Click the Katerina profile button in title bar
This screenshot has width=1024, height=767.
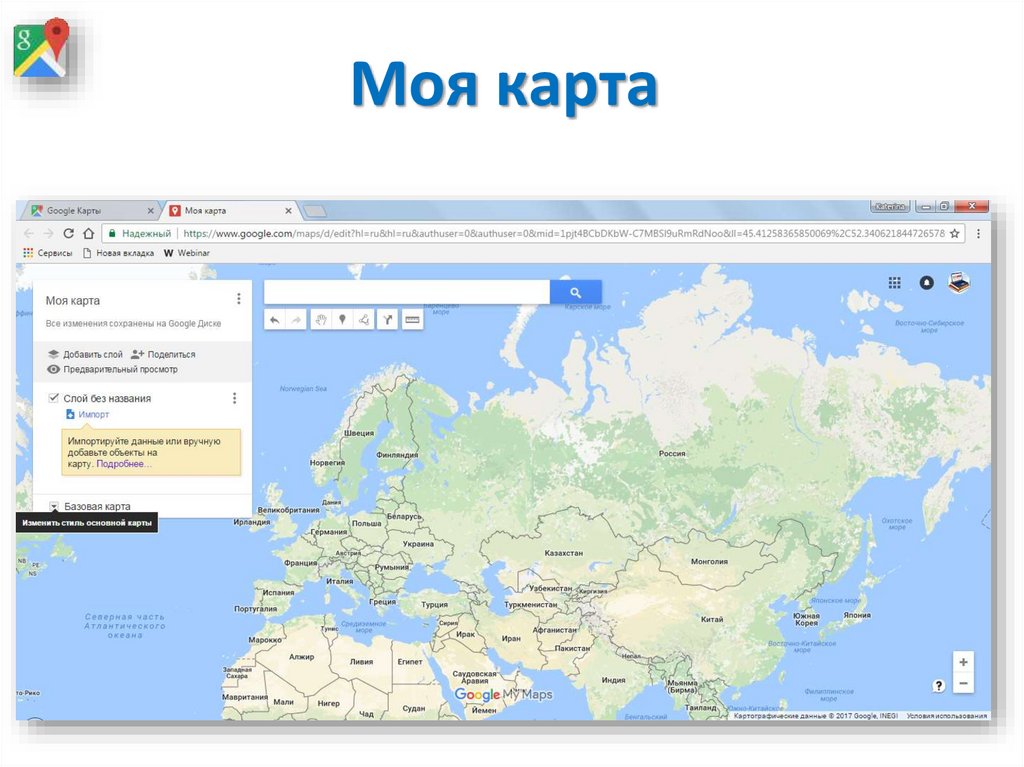coord(890,206)
